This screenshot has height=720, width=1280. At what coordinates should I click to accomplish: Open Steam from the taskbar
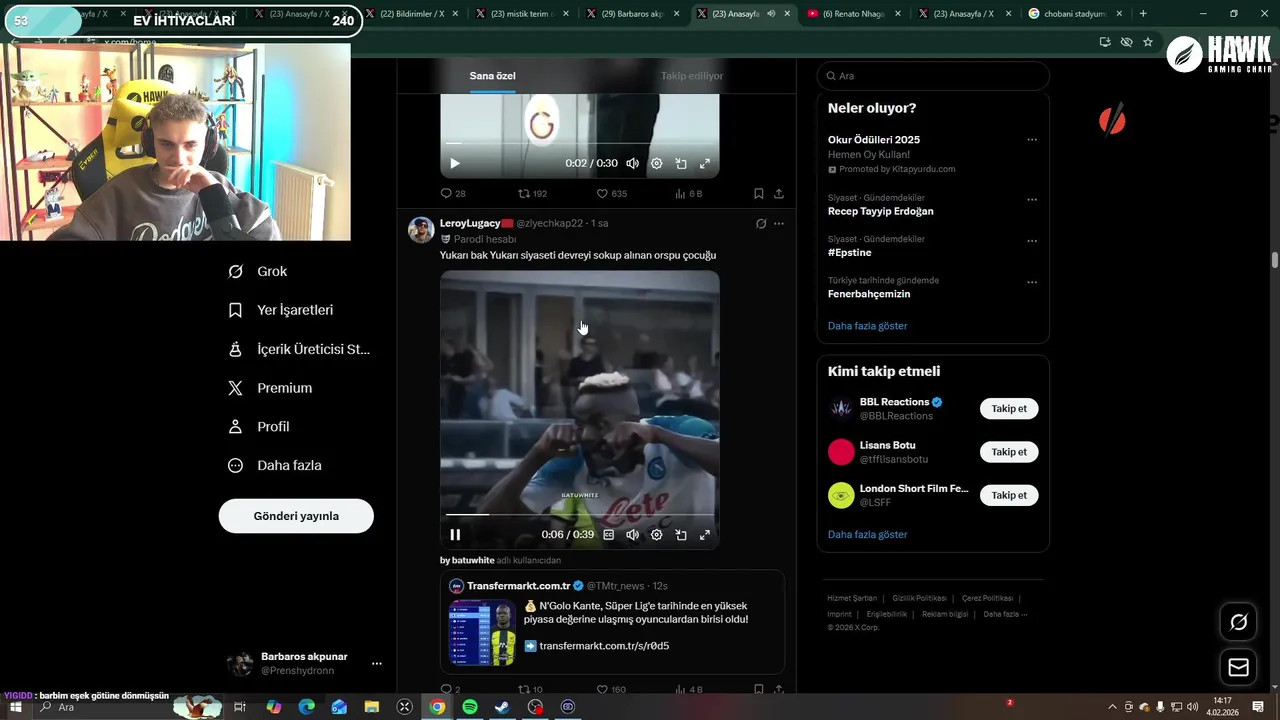click(x=502, y=707)
